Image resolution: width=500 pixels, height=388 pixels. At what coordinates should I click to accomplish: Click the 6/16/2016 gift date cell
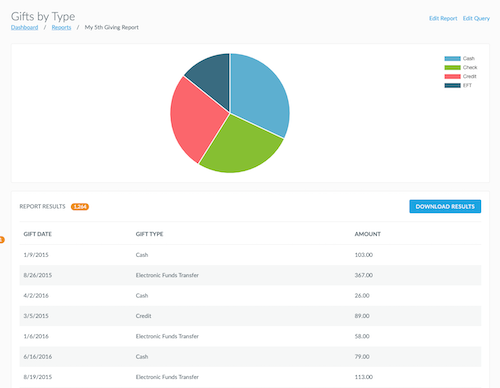[x=37, y=356]
